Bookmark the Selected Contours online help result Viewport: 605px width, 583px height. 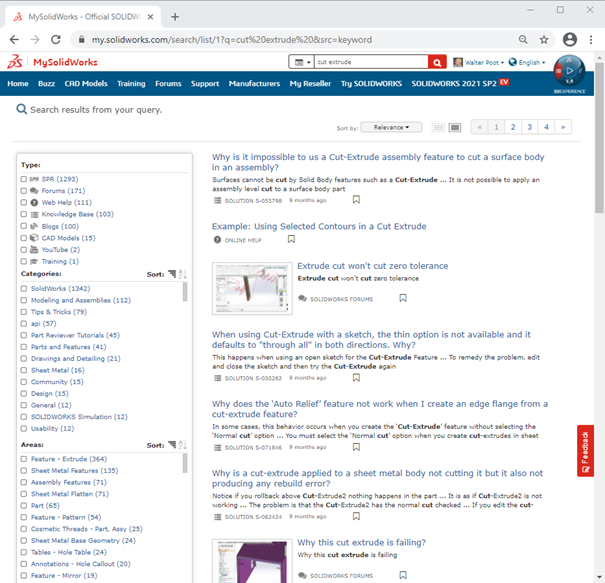[x=291, y=239]
